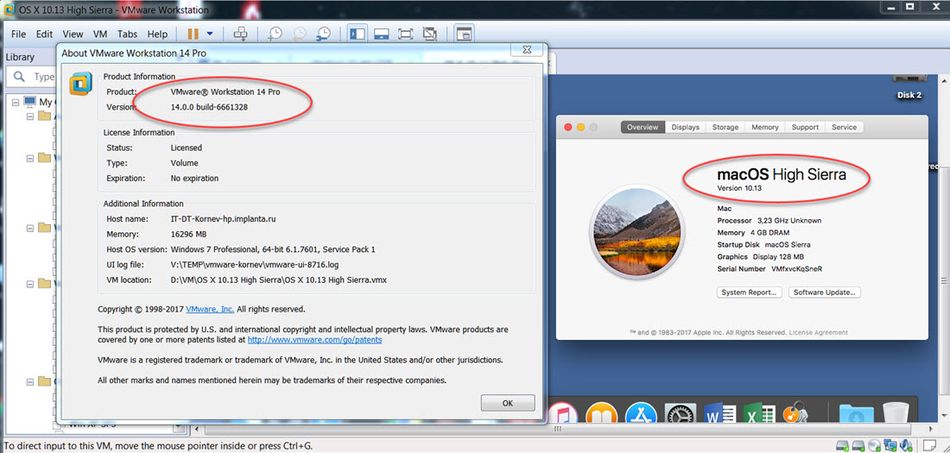Revert VM to previous snapshot
The width and height of the screenshot is (950, 453).
tap(299, 34)
